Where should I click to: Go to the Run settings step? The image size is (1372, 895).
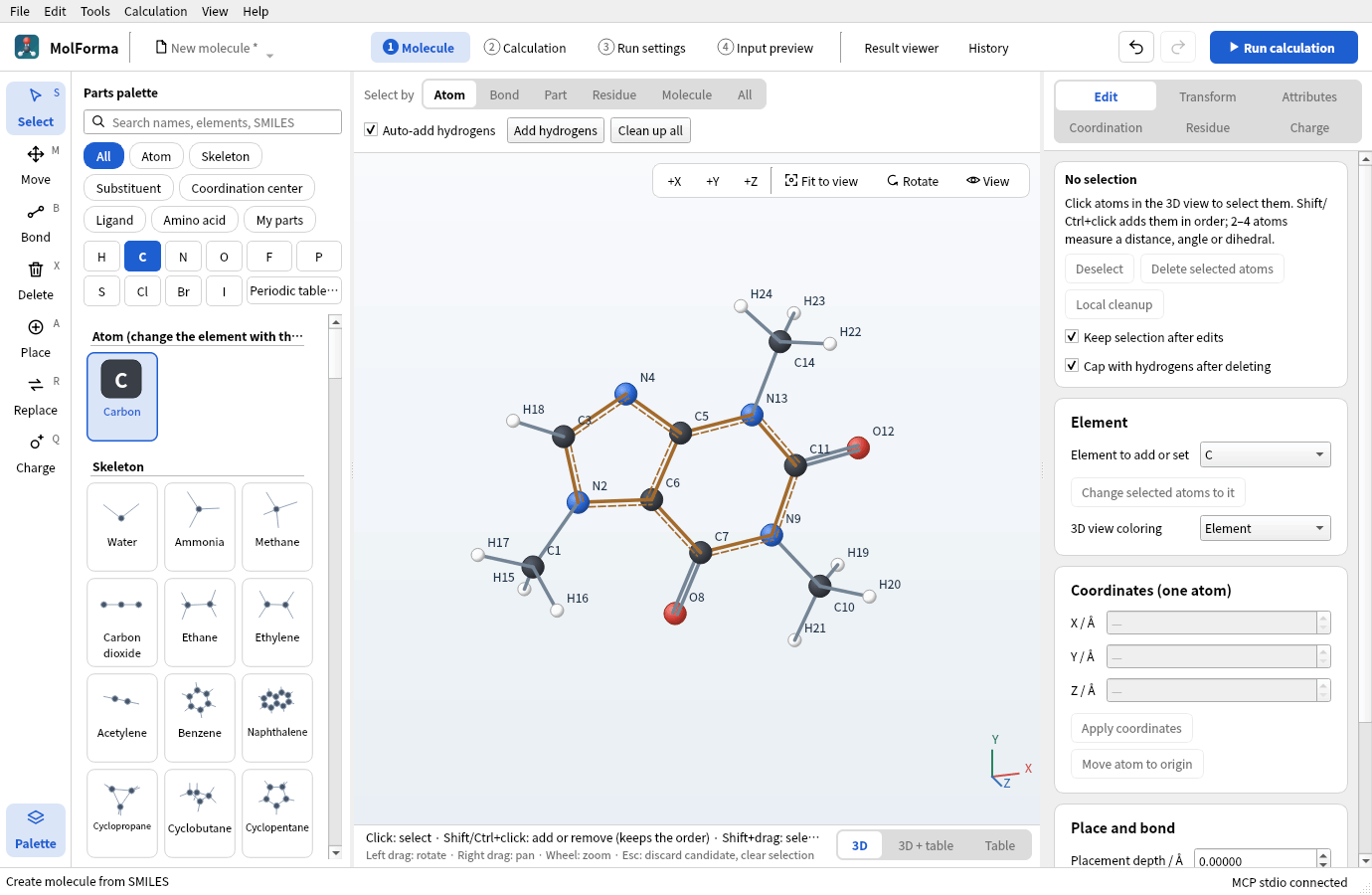(642, 48)
